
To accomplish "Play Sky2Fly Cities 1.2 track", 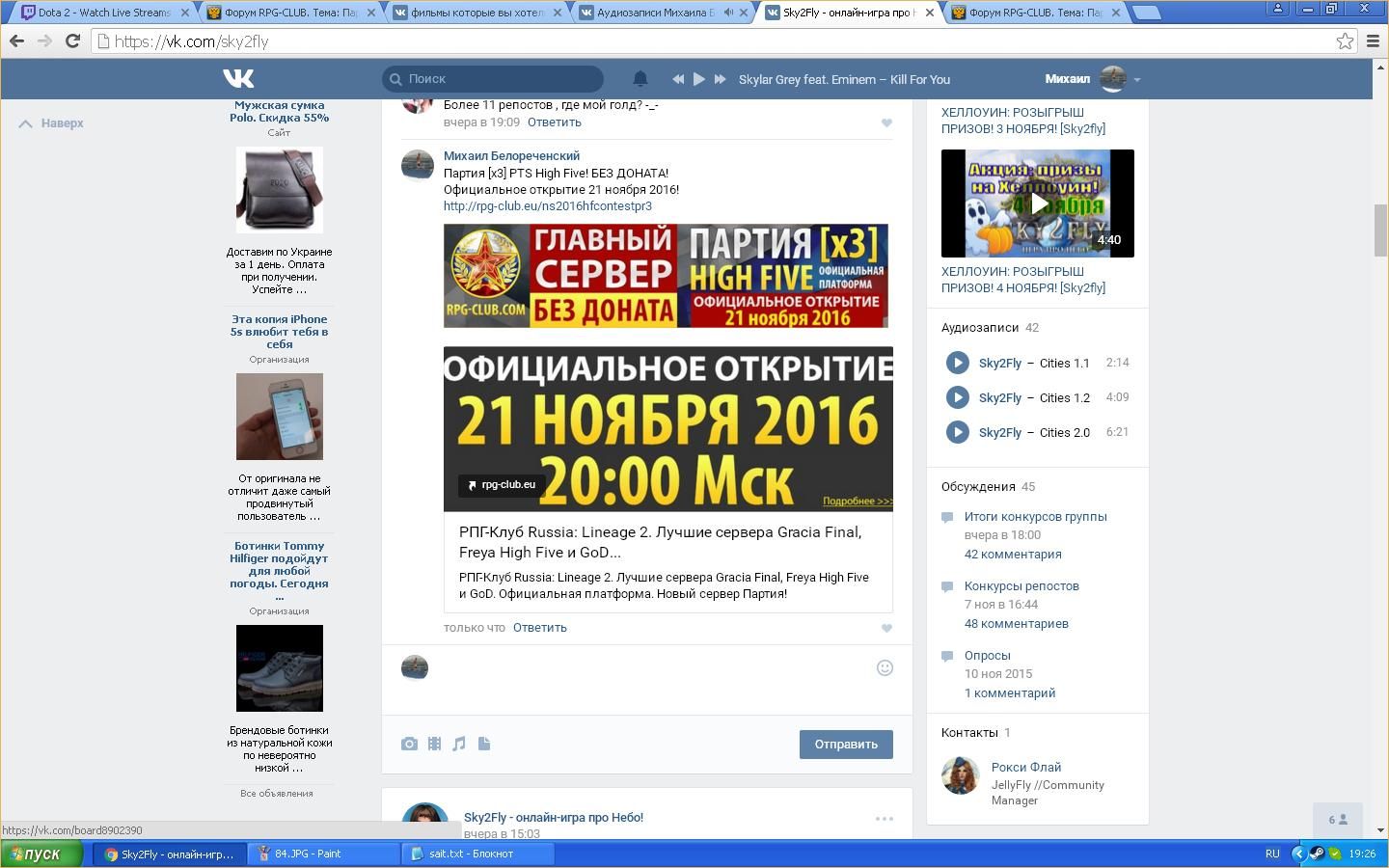I will [957, 397].
